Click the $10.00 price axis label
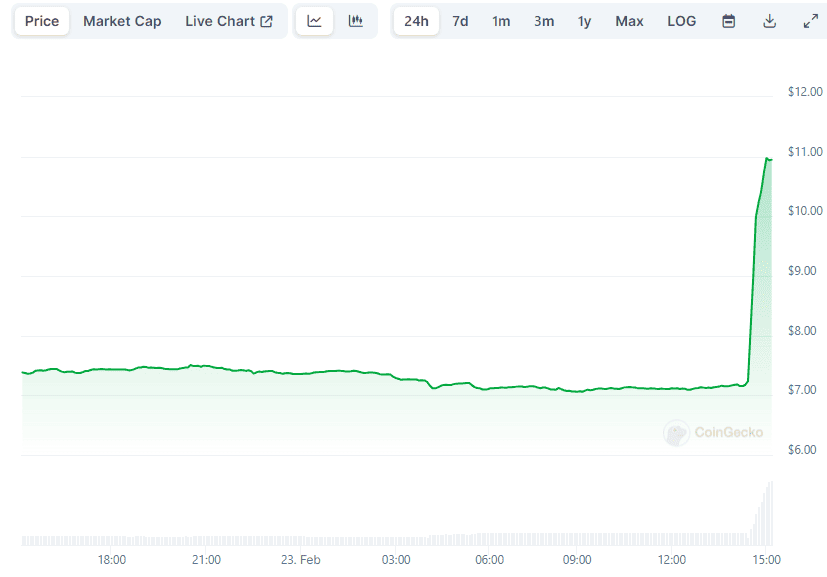The image size is (827, 577). [x=805, y=211]
